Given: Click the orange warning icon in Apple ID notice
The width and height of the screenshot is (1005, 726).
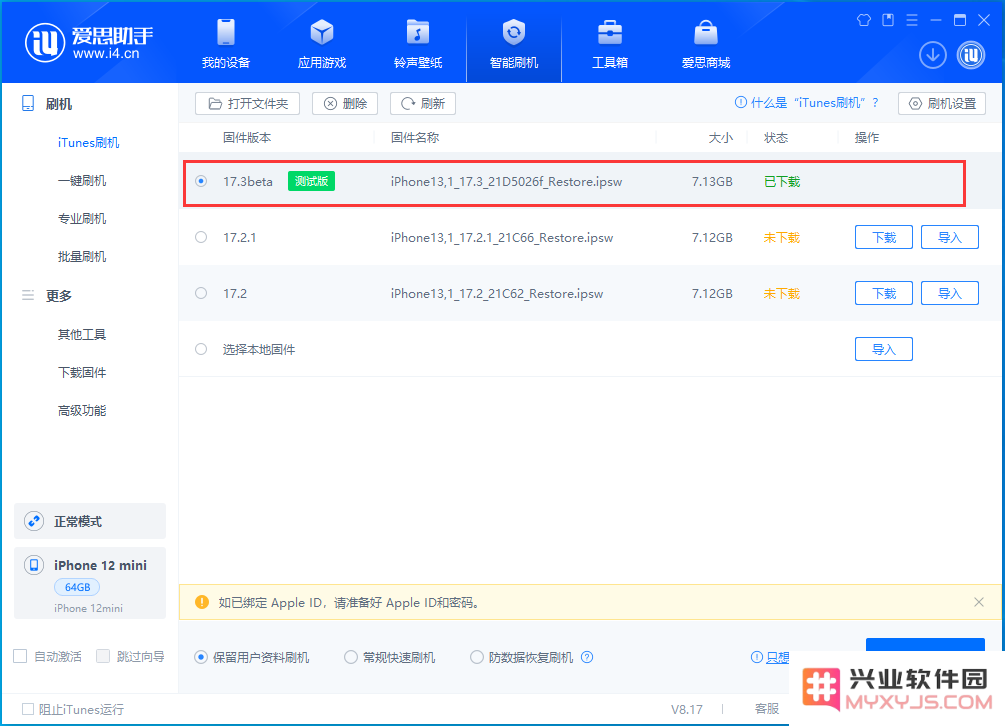Looking at the screenshot, I should 201,602.
